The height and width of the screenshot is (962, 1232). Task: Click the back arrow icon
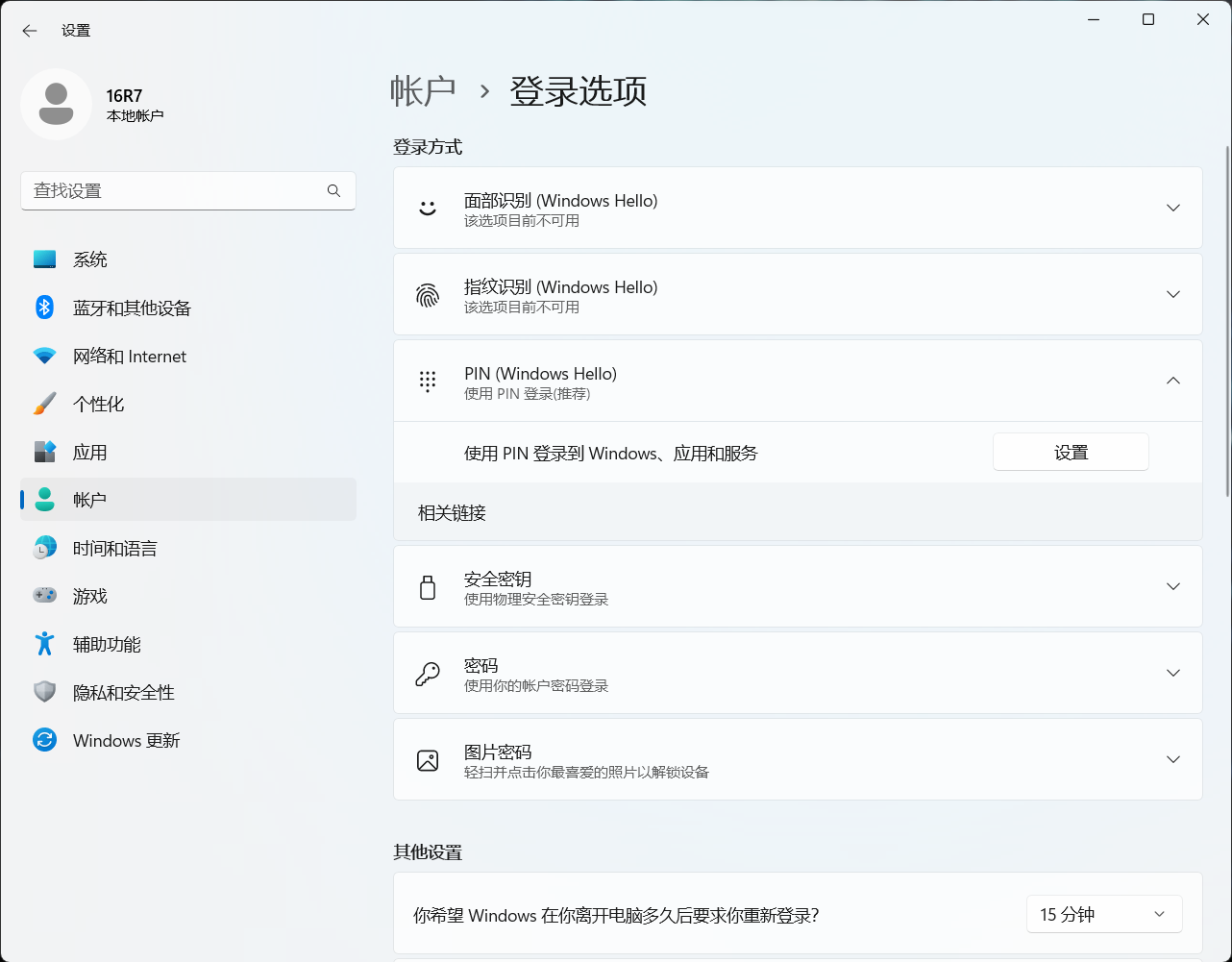pos(30,31)
